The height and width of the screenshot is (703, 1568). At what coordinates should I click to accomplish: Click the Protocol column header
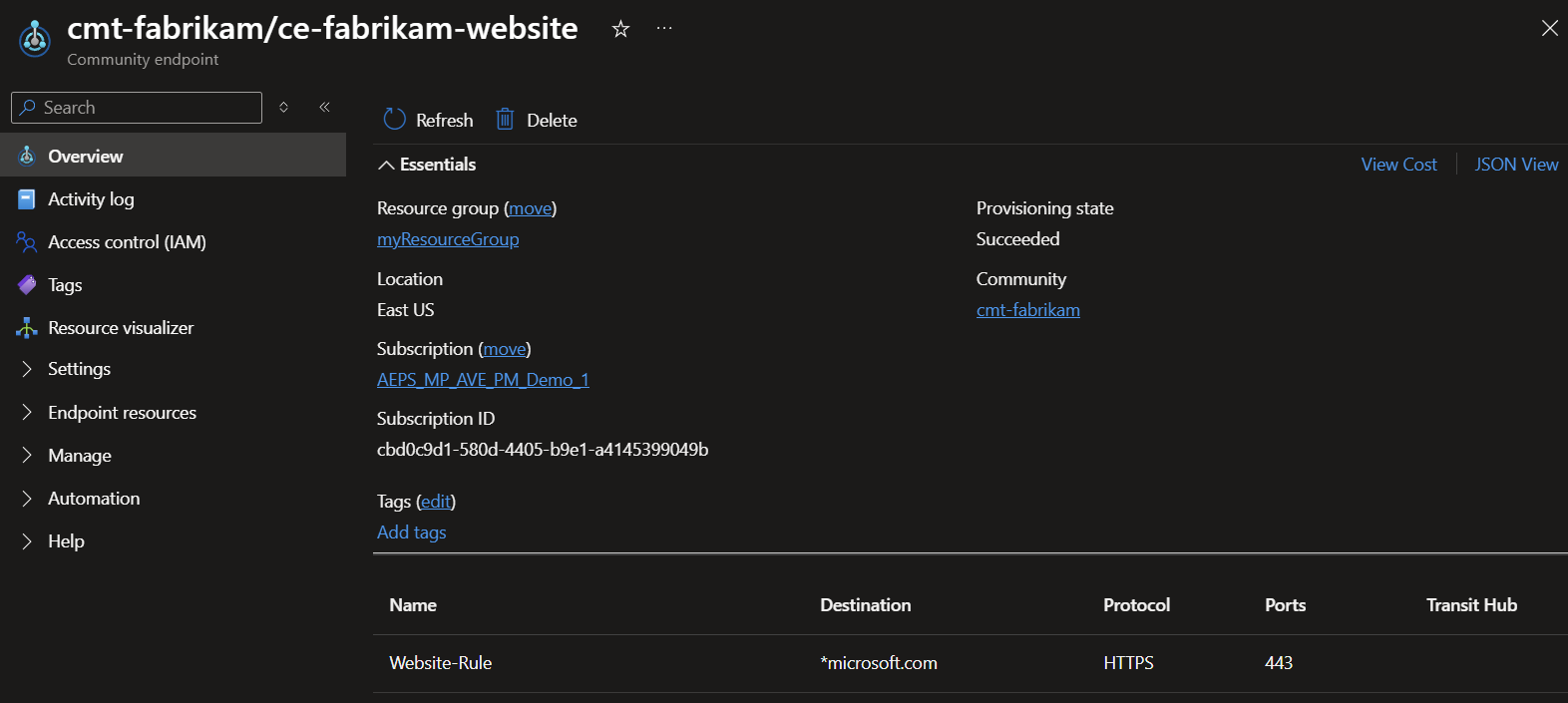[x=1136, y=605]
